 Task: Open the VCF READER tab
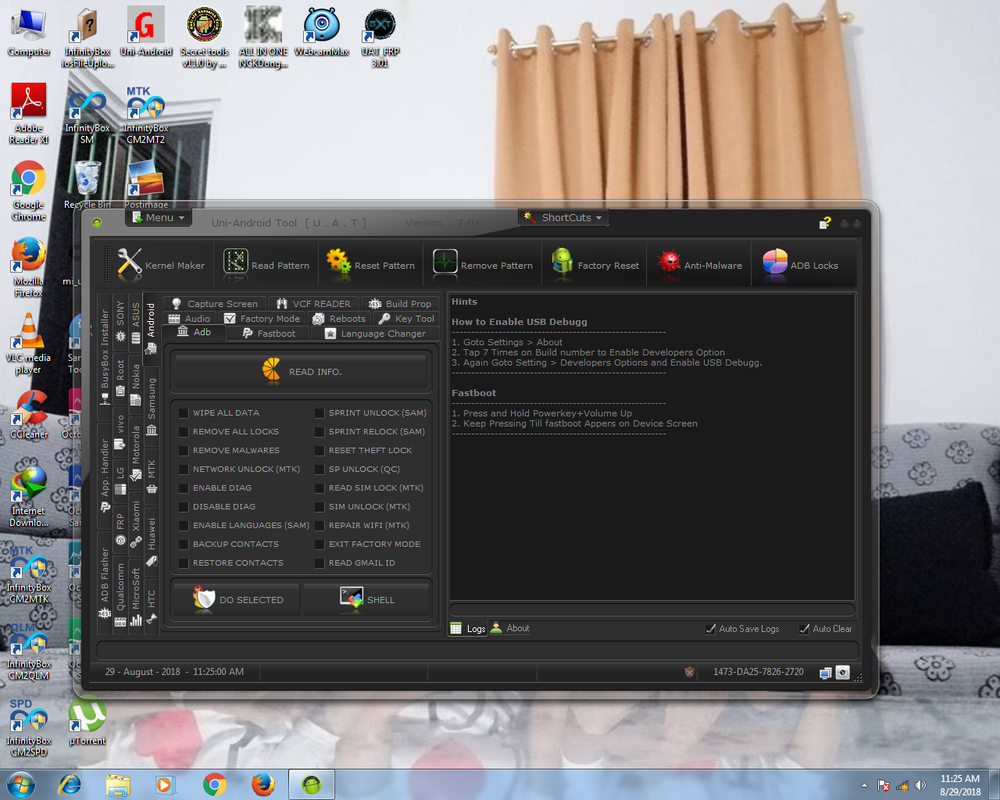[314, 304]
